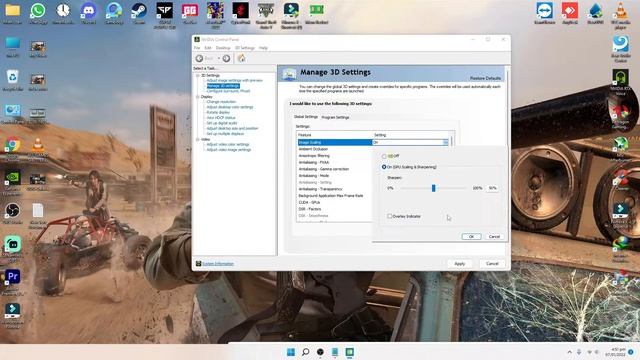Image resolution: width=640 pixels, height=360 pixels.
Task: Click the Apply button
Action: click(x=460, y=264)
